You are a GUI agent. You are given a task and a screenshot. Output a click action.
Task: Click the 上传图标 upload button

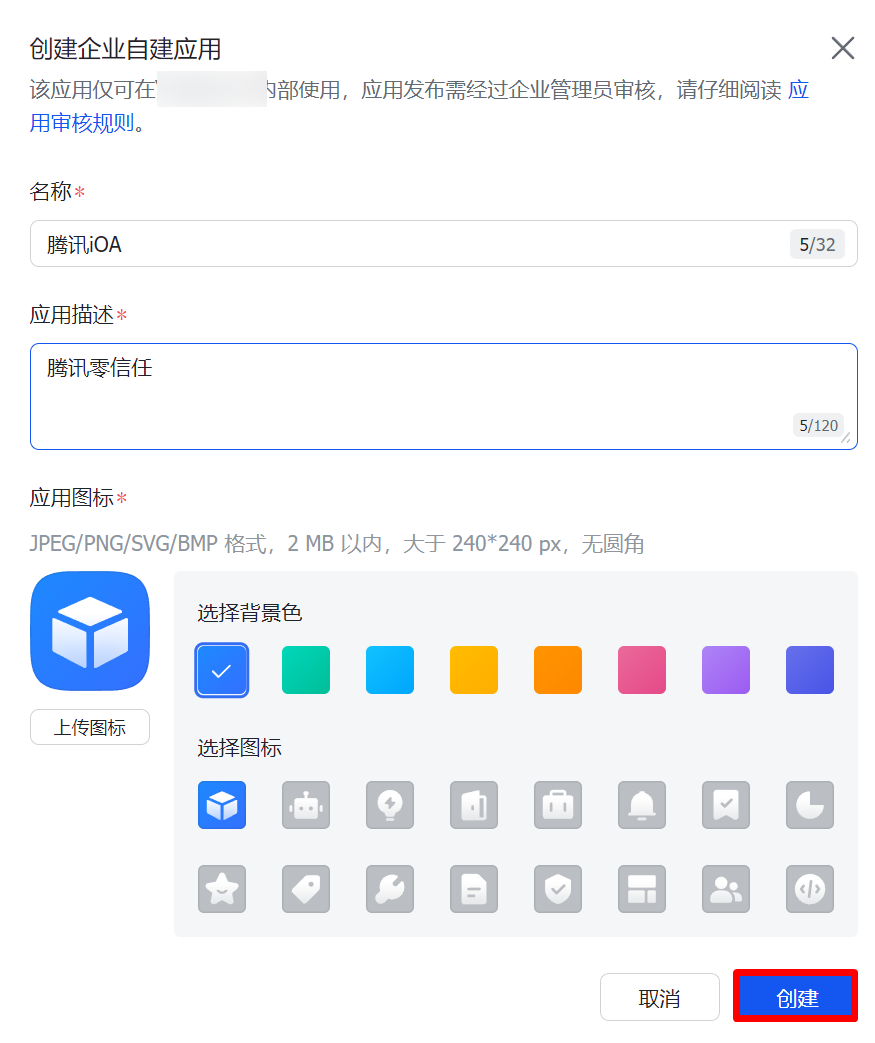coord(90,727)
